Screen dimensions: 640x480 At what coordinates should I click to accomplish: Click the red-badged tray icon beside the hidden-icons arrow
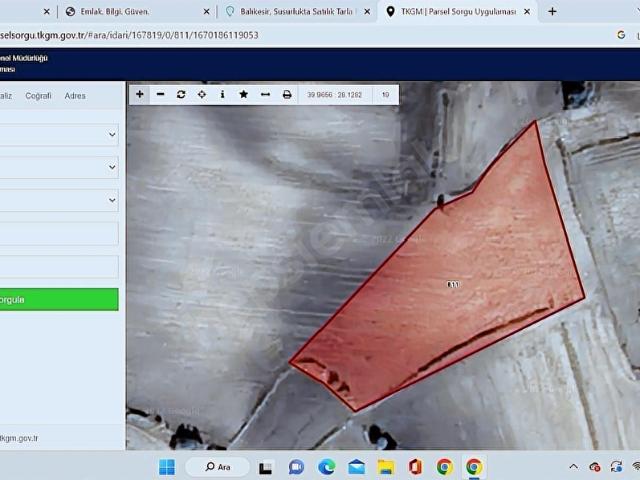click(x=594, y=467)
